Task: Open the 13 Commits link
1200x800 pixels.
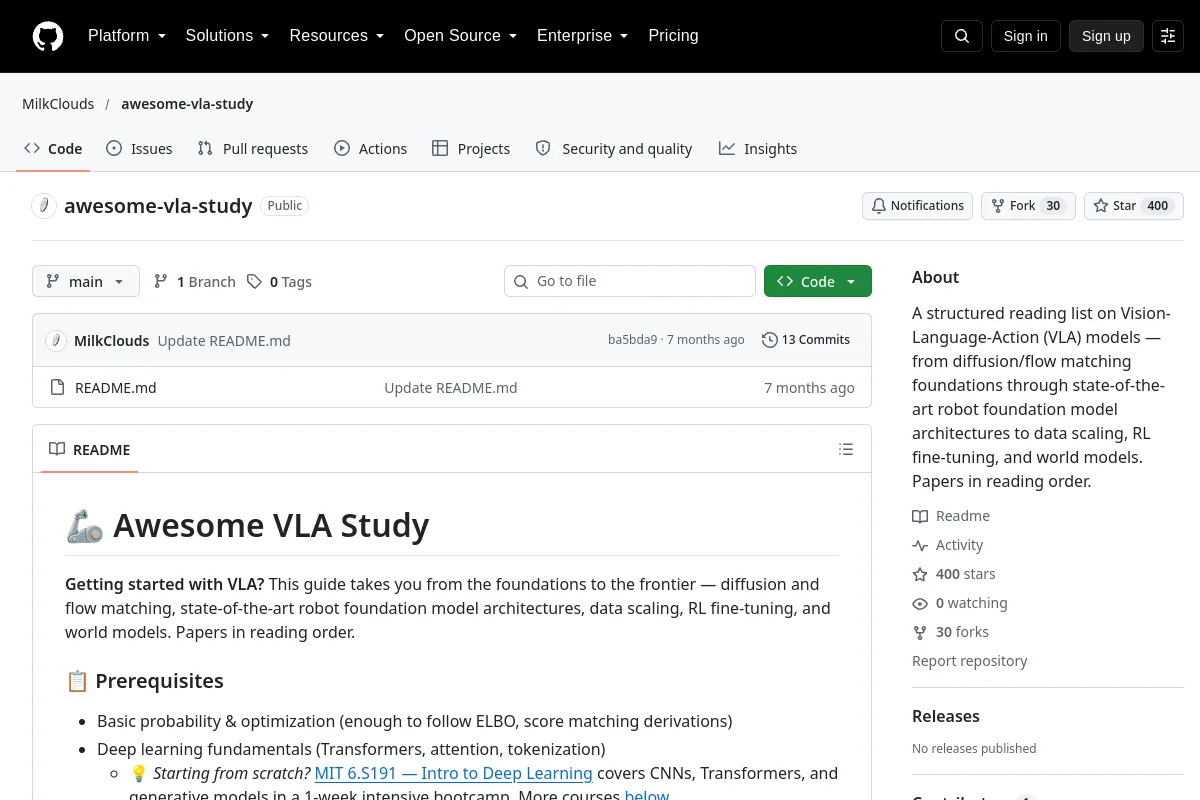Action: pyautogui.click(x=806, y=340)
